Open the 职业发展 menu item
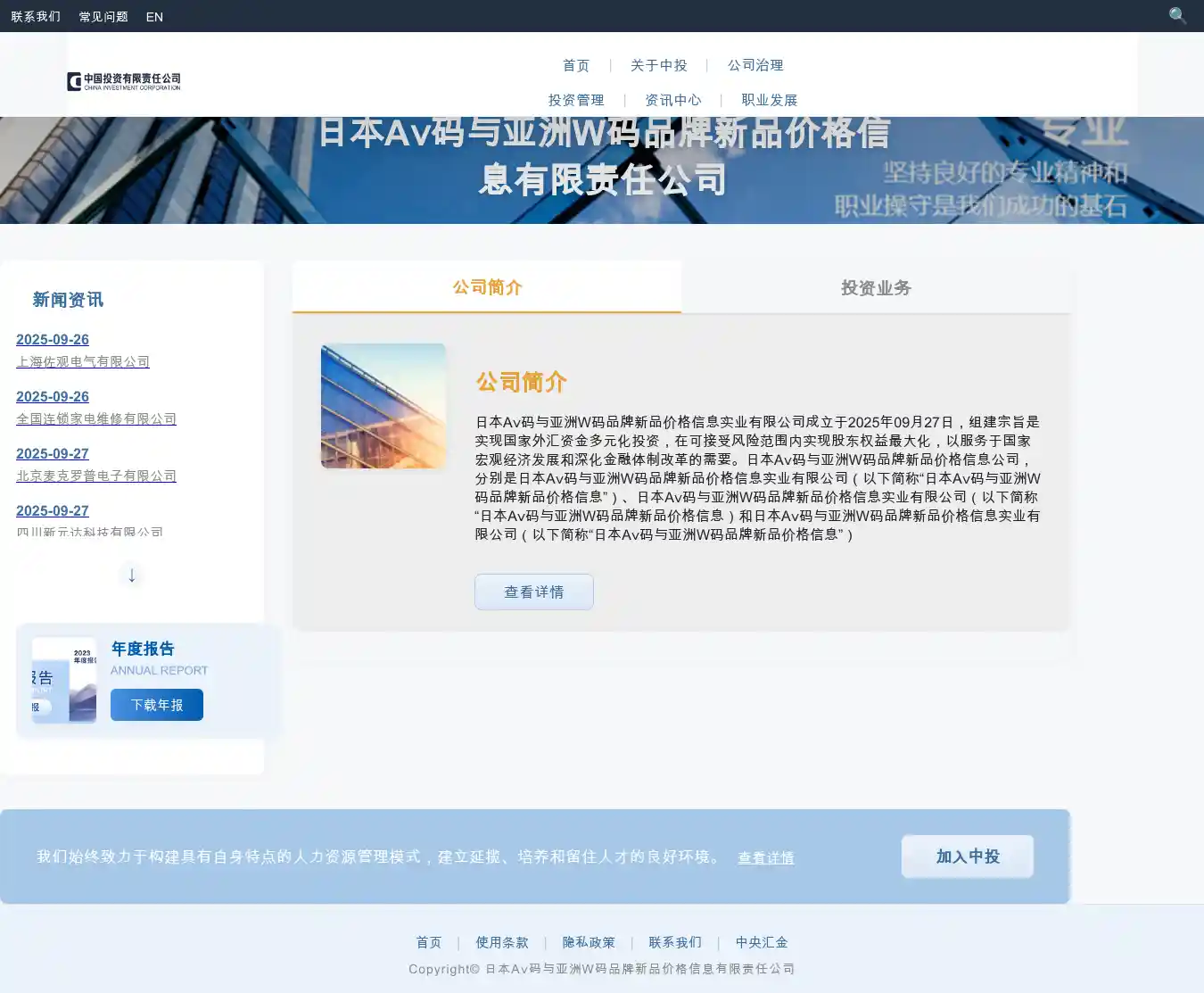Image resolution: width=1204 pixels, height=993 pixels. pyautogui.click(x=770, y=100)
